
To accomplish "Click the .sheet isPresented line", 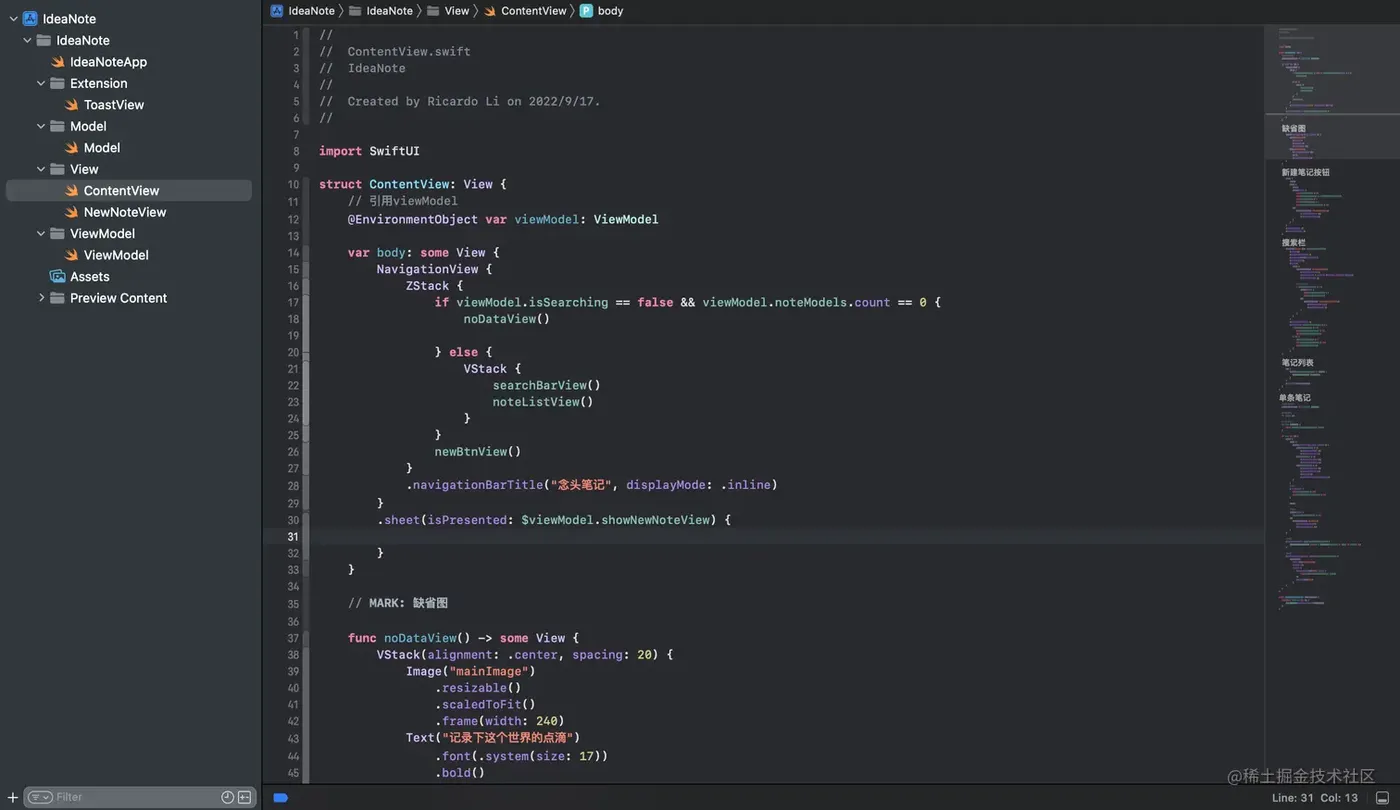I will pyautogui.click(x=554, y=520).
